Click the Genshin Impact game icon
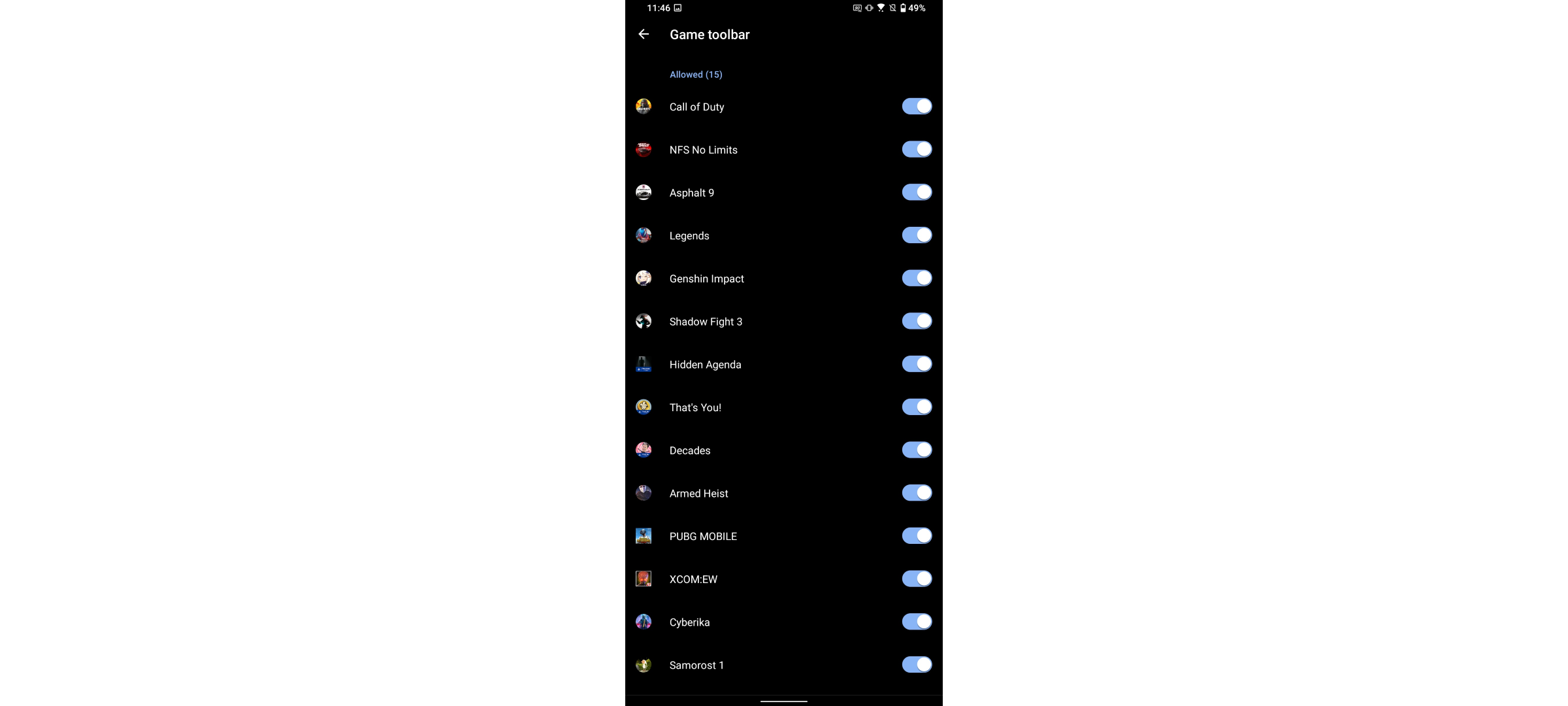 point(644,278)
